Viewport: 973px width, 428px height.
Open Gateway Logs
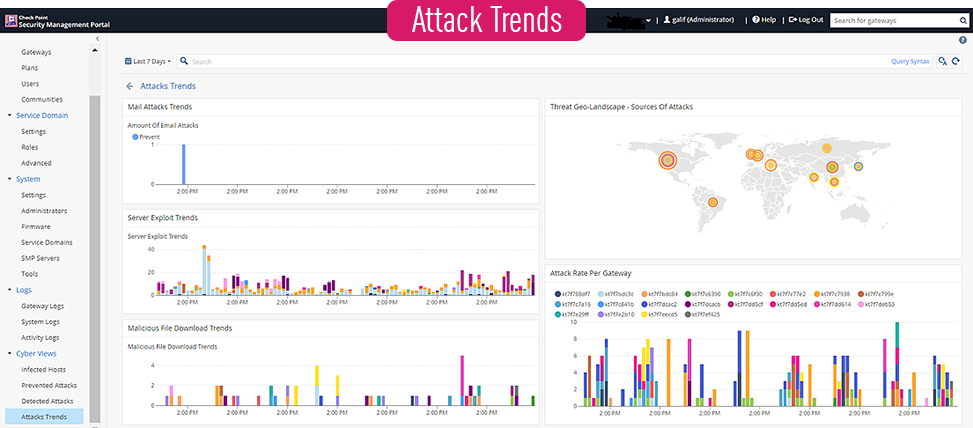[x=42, y=306]
